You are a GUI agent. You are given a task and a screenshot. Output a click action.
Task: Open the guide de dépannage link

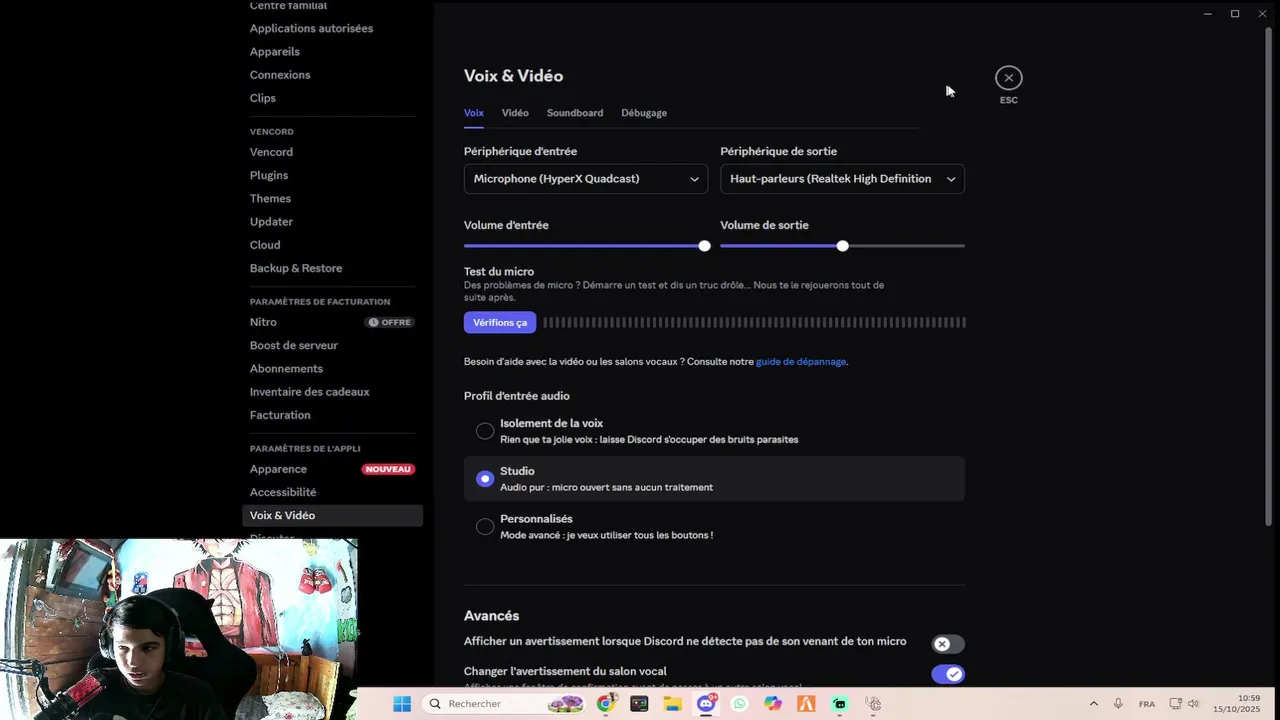pos(801,362)
